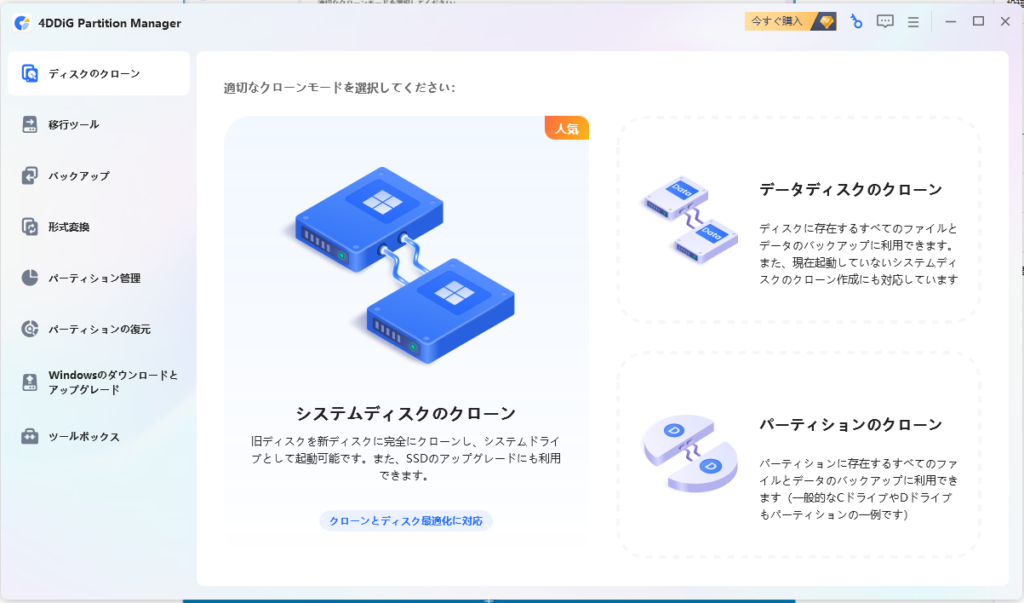Click the ディスクのクローン sidebar icon
Image resolution: width=1024 pixels, height=603 pixels.
[30, 73]
